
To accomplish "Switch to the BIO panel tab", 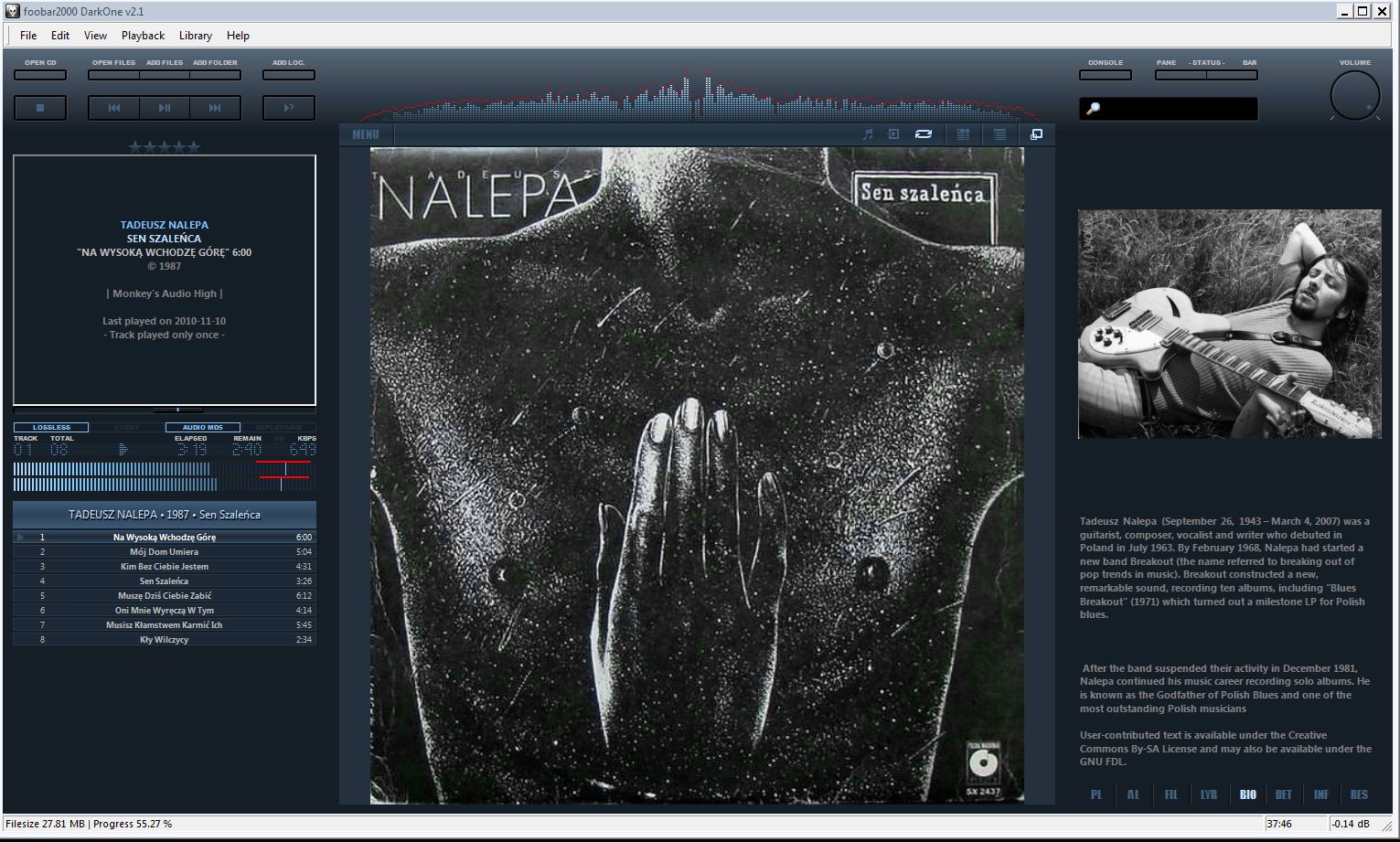I will click(1247, 794).
